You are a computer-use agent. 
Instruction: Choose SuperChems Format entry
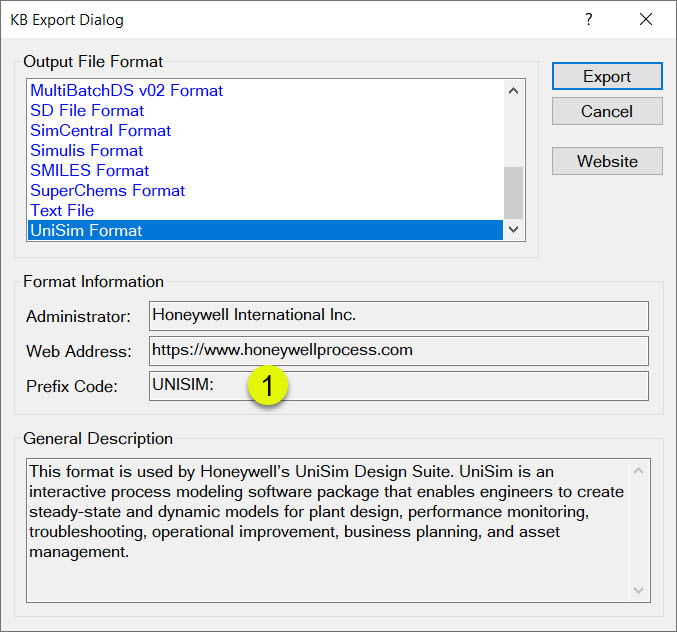[108, 190]
